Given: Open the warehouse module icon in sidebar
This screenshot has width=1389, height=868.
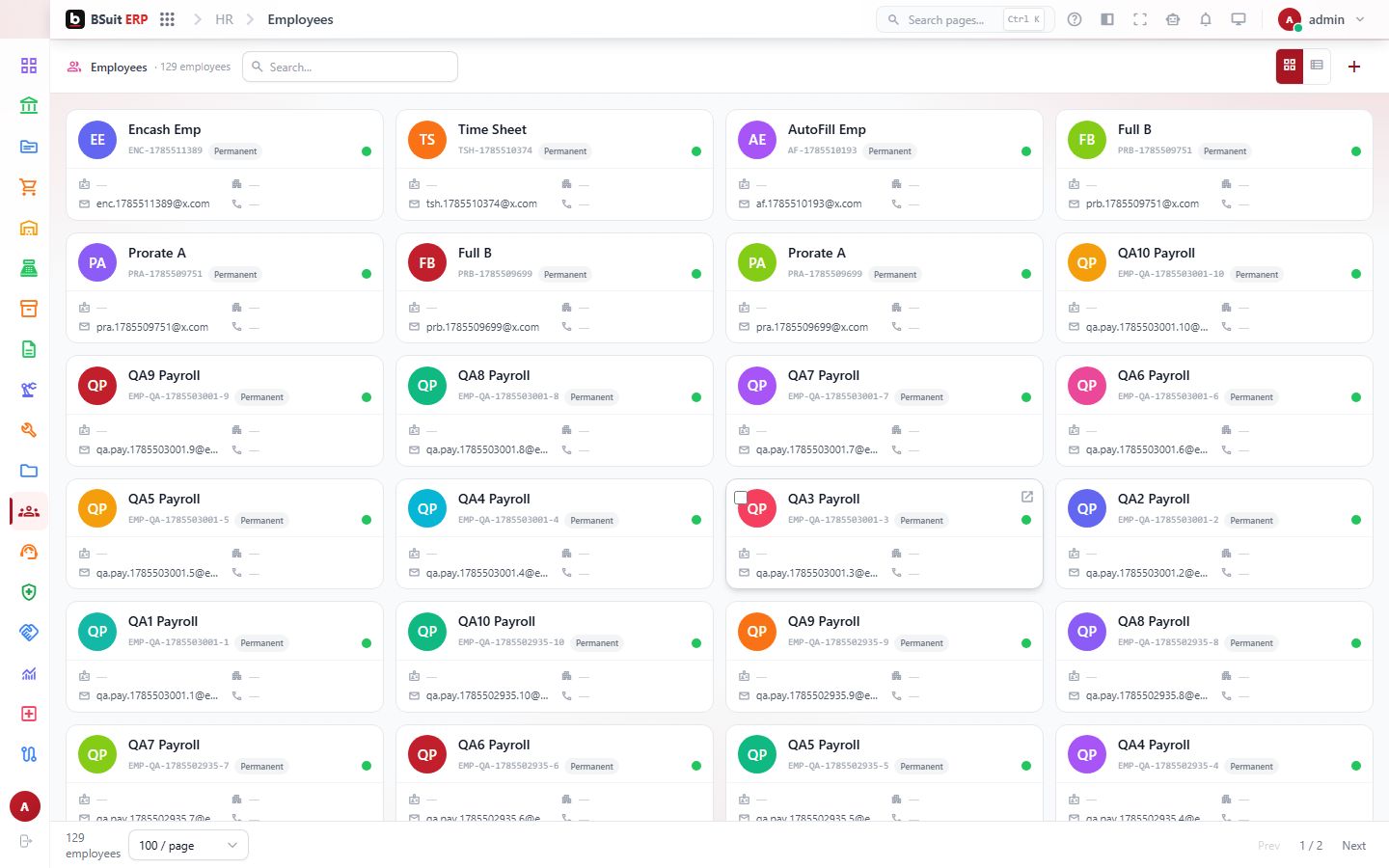Looking at the screenshot, I should pos(29,228).
